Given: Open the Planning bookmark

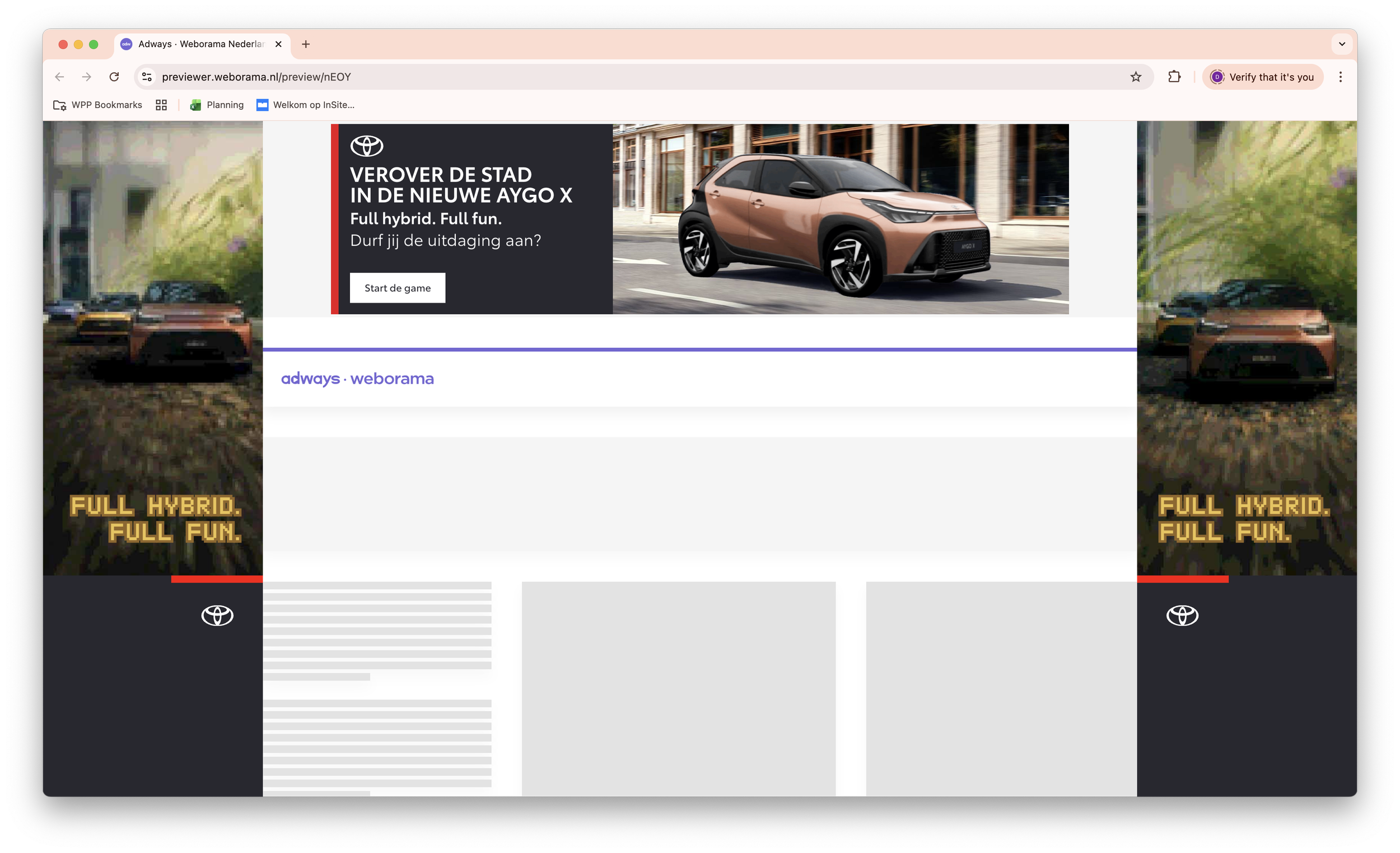Looking at the screenshot, I should (x=217, y=105).
